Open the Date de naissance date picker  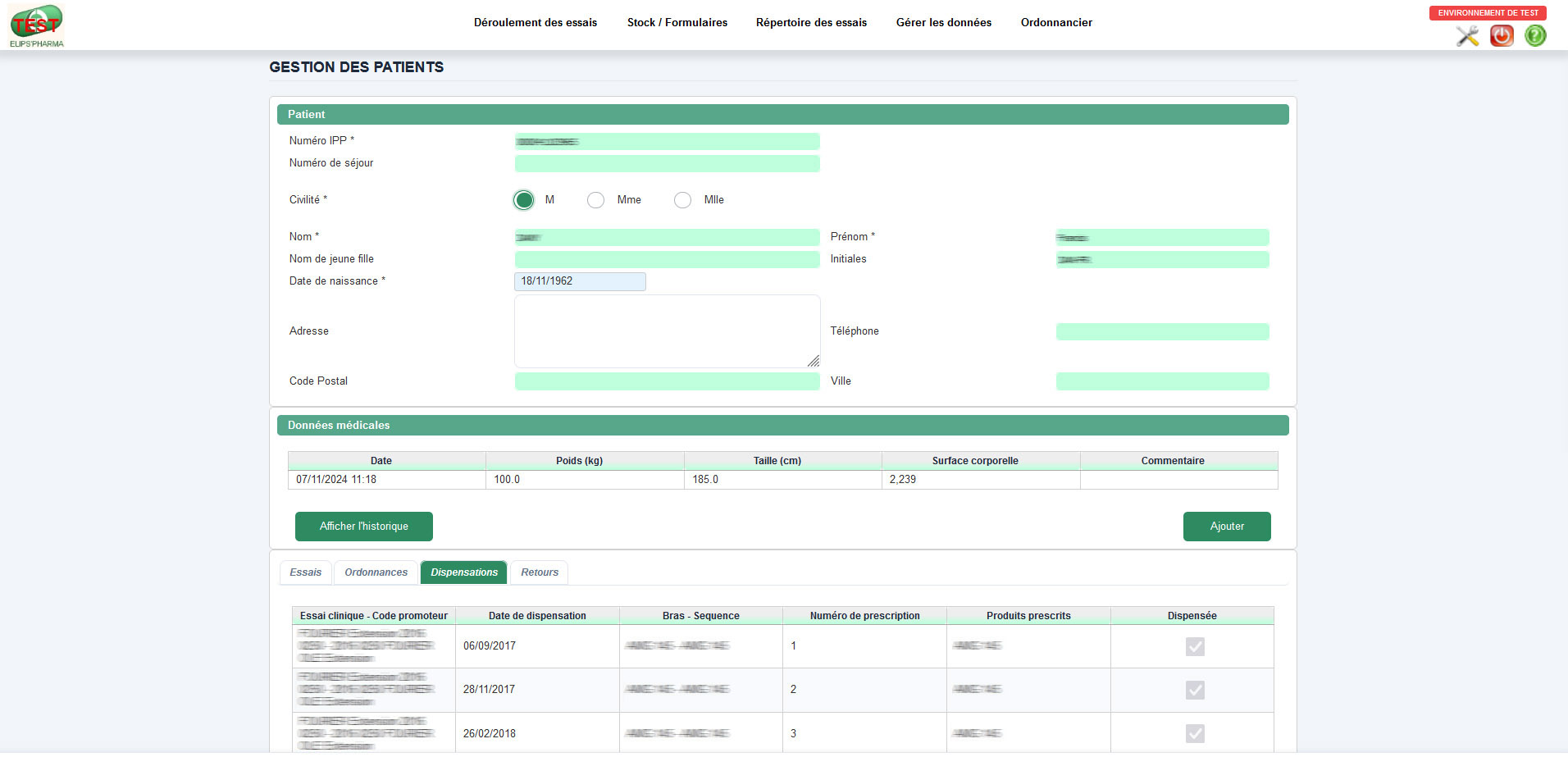pos(580,281)
